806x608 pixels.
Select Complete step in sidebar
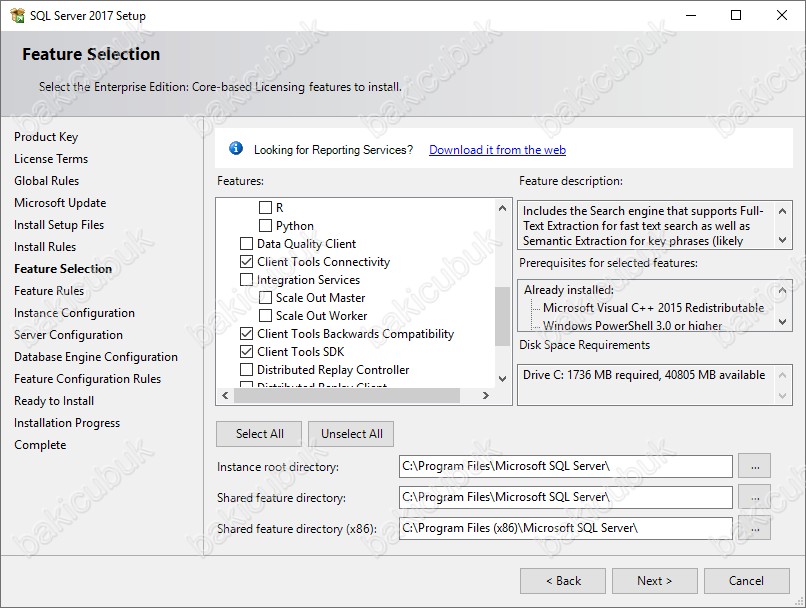click(x=40, y=445)
